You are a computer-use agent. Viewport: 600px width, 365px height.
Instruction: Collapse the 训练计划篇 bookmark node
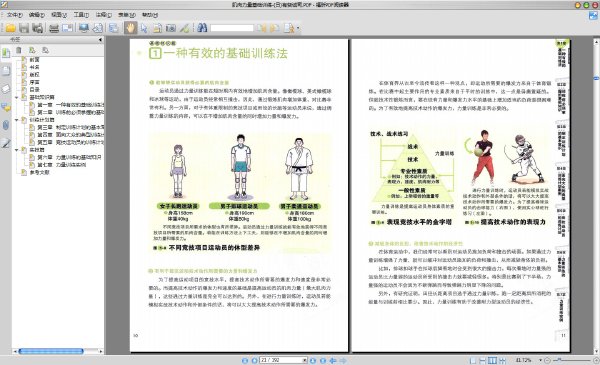16,120
